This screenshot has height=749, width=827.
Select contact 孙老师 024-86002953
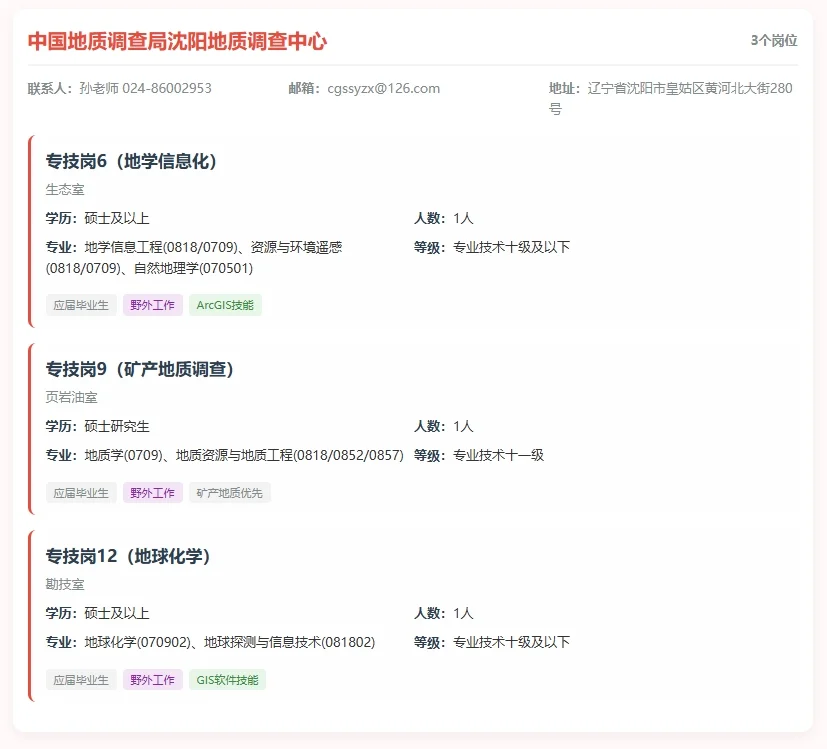coord(146,88)
